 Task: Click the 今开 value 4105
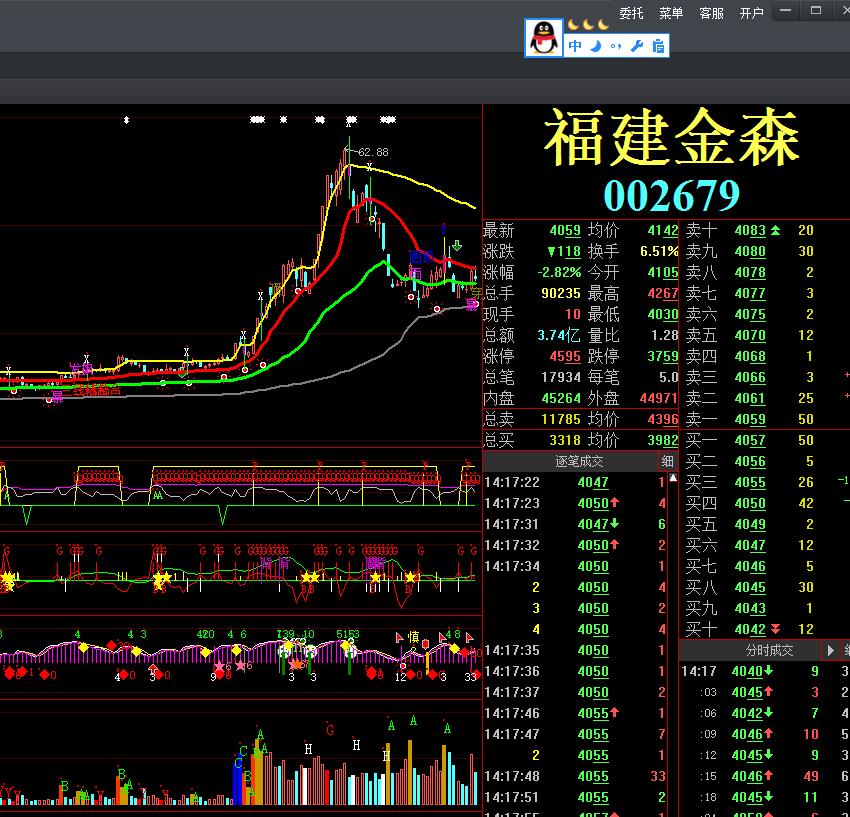coord(662,272)
